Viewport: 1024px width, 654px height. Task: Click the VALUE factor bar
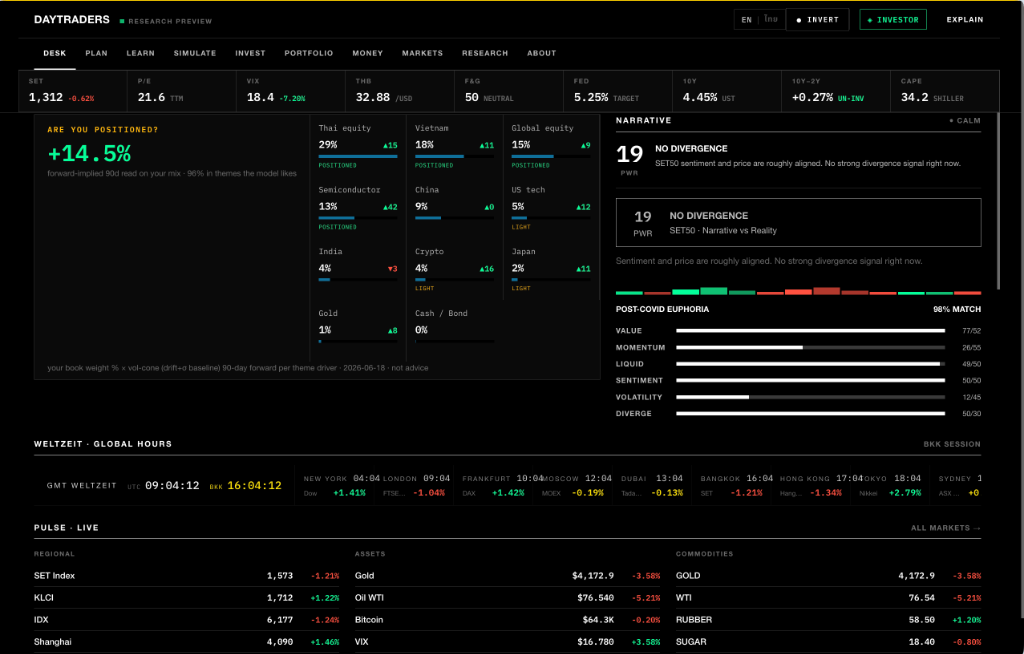coord(810,331)
